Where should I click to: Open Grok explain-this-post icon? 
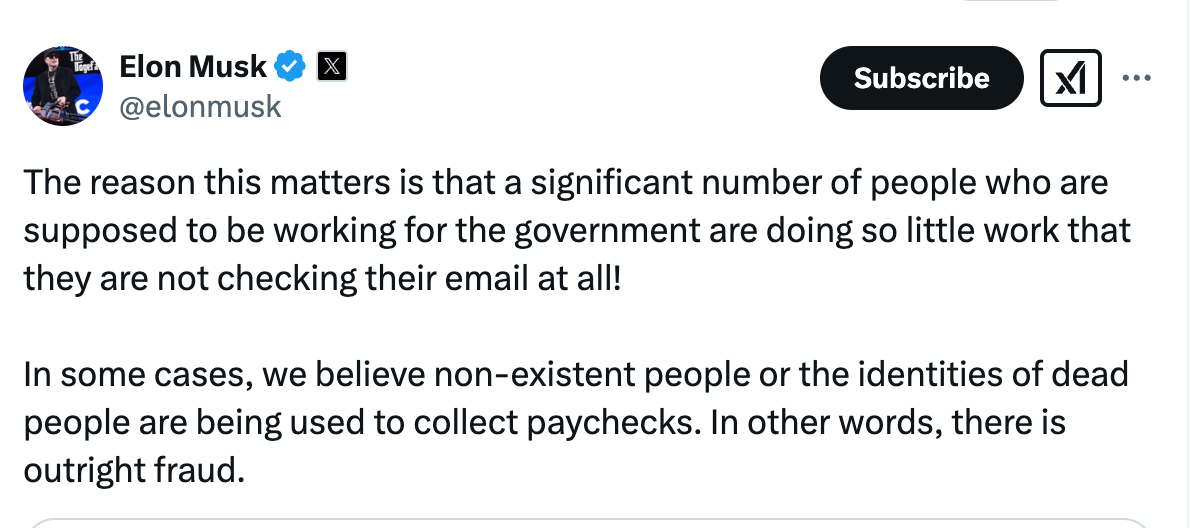pyautogui.click(x=1070, y=78)
